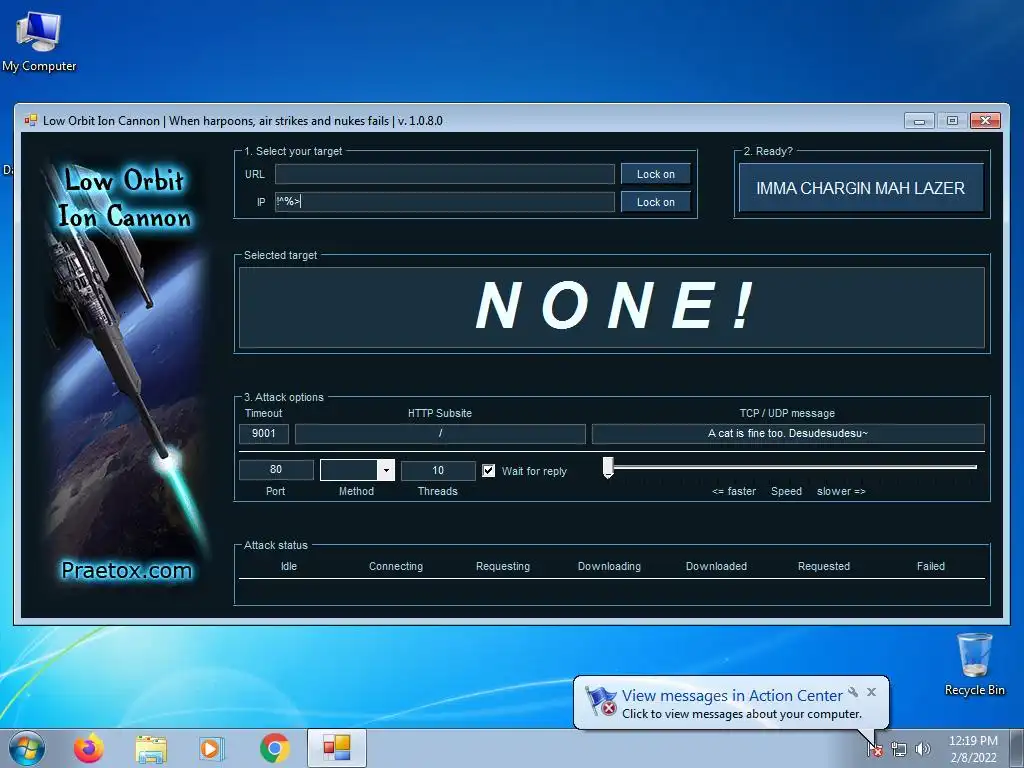Click the Praetox.com text on banner

127,571
